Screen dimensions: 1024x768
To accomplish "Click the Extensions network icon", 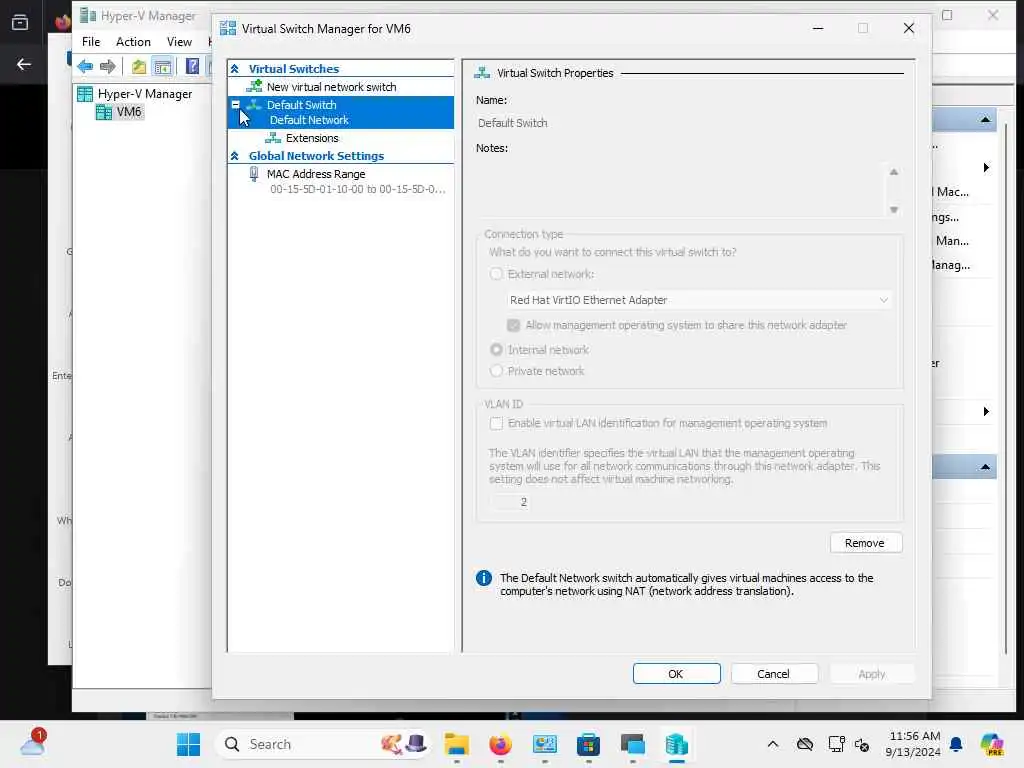I will click(x=273, y=138).
